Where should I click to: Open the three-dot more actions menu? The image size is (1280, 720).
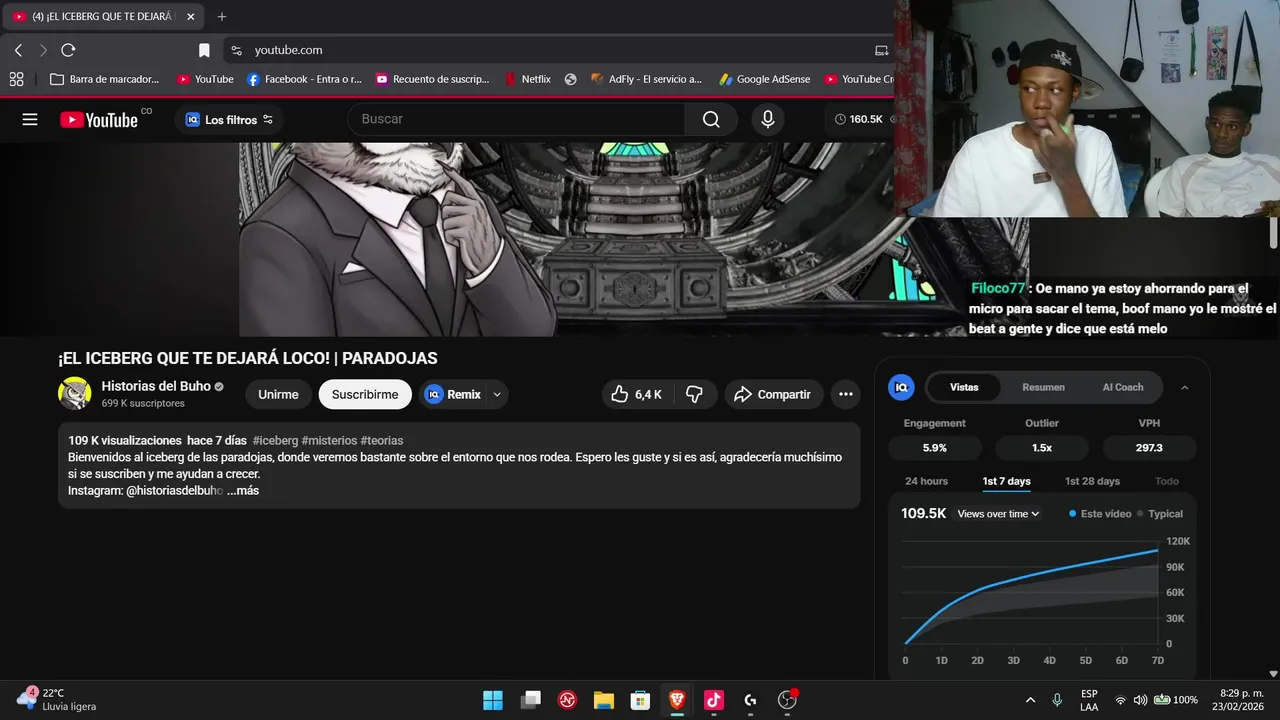[846, 394]
